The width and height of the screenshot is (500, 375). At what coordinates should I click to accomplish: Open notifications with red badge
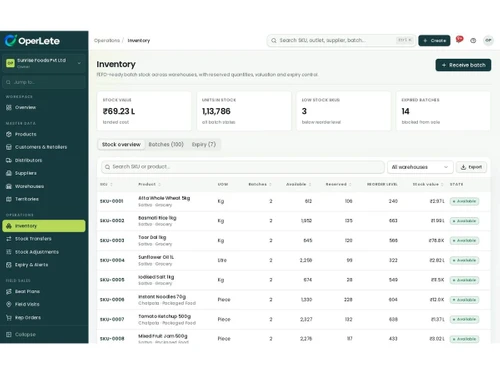tap(459, 40)
